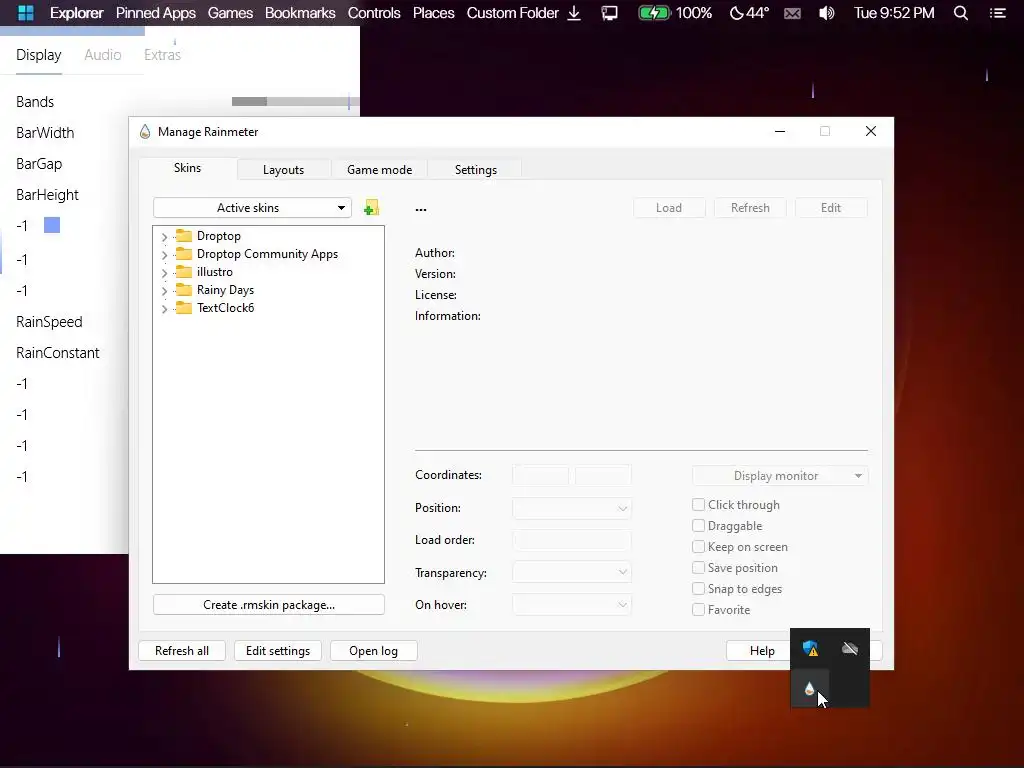
Task: Click the battery charging icon
Action: click(x=654, y=13)
